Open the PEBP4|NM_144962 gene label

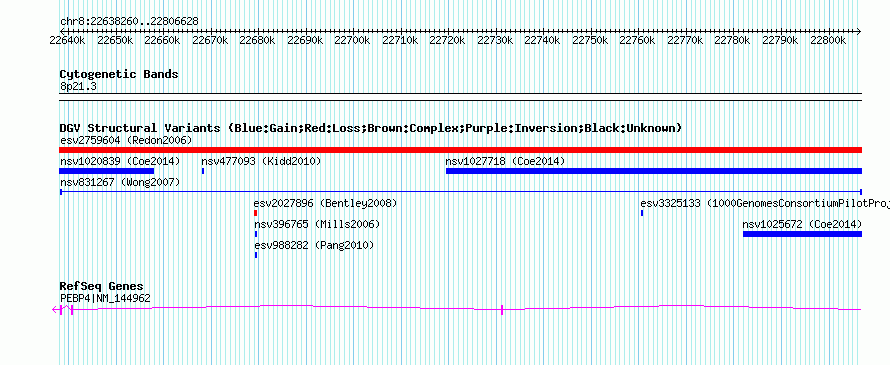coord(105,298)
